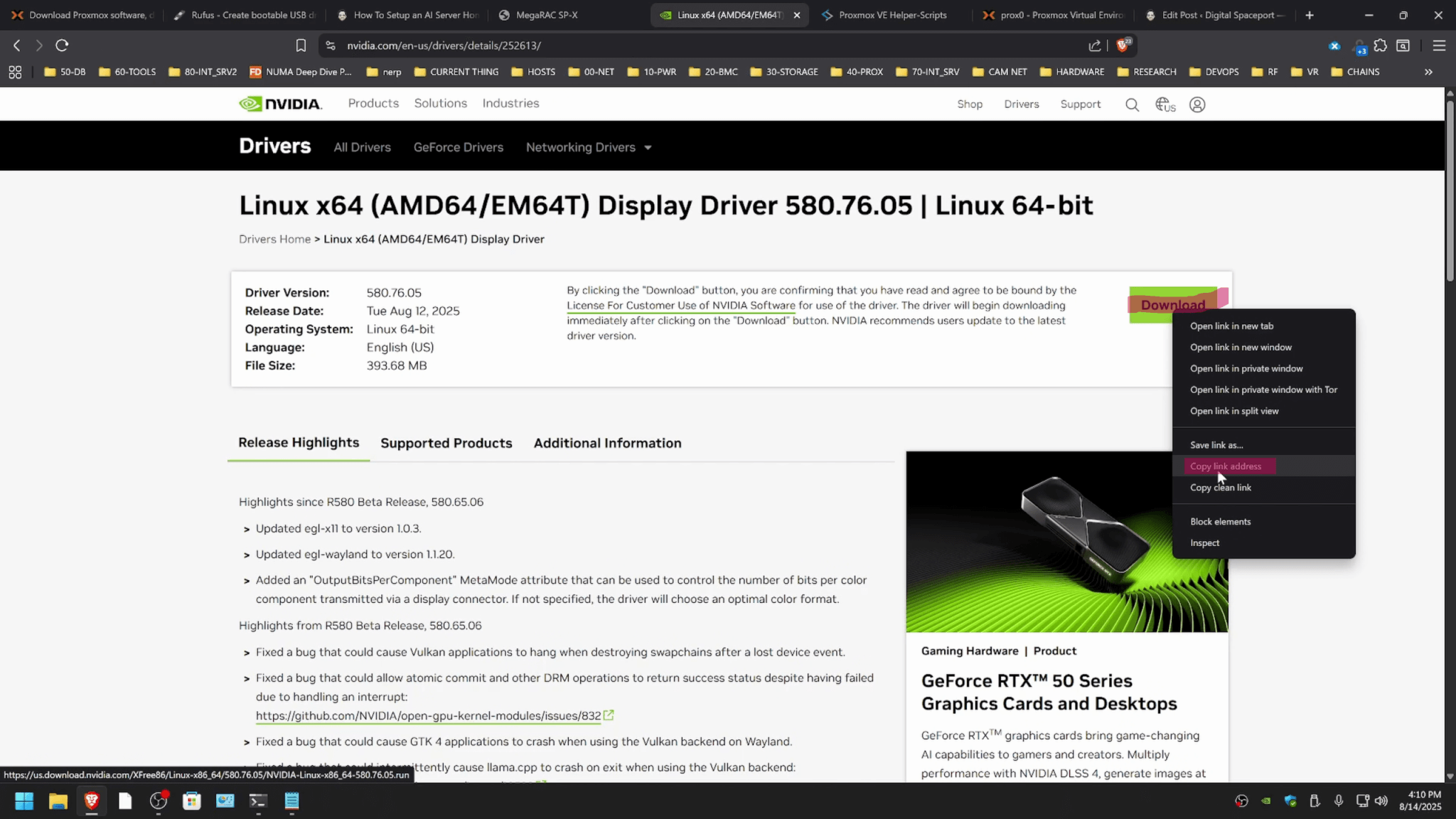This screenshot has width=1456, height=819.
Task: Open the Brave hamburger main menu
Action: tap(1439, 45)
